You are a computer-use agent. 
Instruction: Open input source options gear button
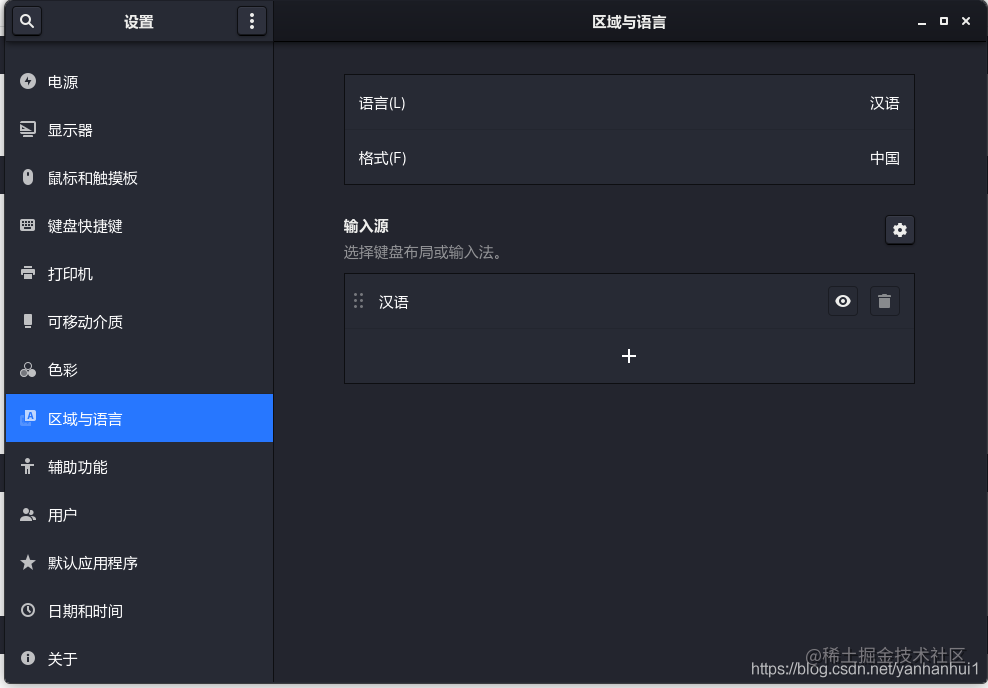[x=899, y=230]
